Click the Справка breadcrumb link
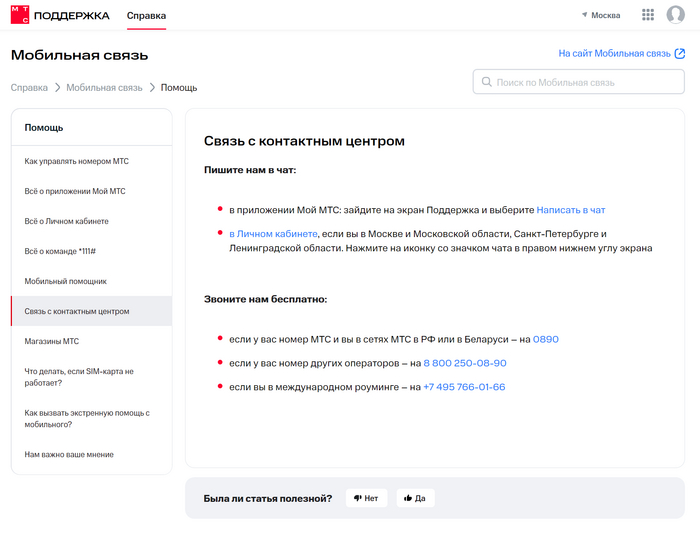Screen dimensions: 700x538 [29, 88]
